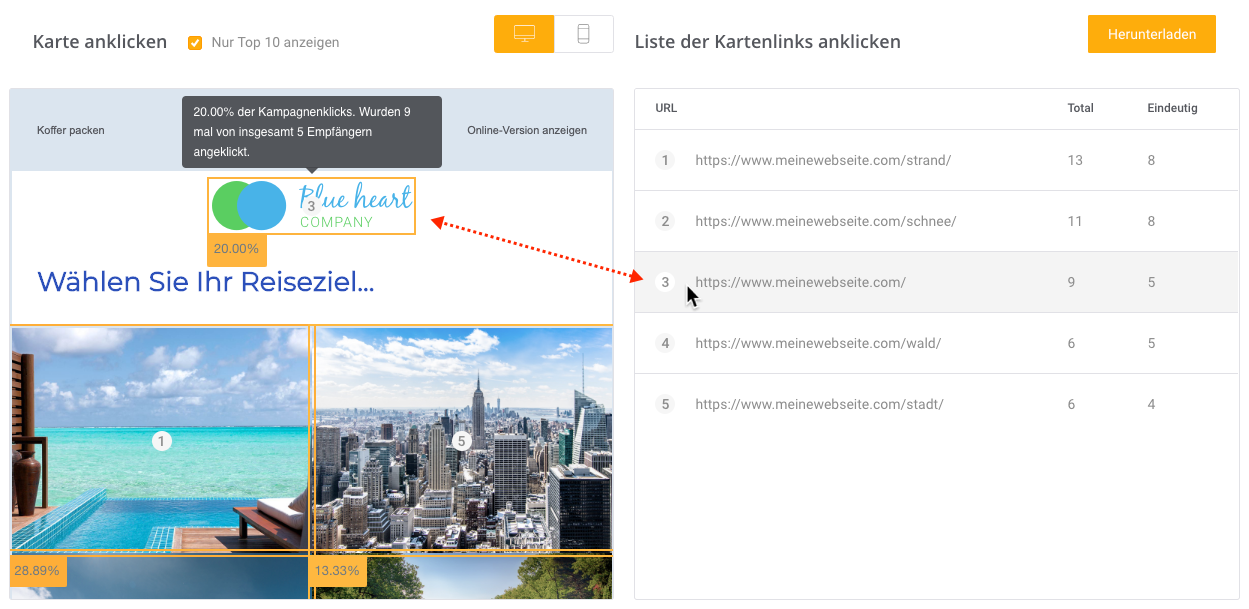Uncheck Nur Top 10 anzeigen checkbox
The height and width of the screenshot is (609, 1249).
click(x=195, y=42)
